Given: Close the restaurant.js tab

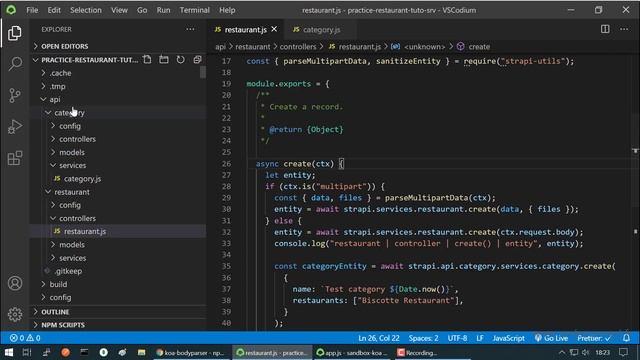Looking at the screenshot, I should pos(274,29).
